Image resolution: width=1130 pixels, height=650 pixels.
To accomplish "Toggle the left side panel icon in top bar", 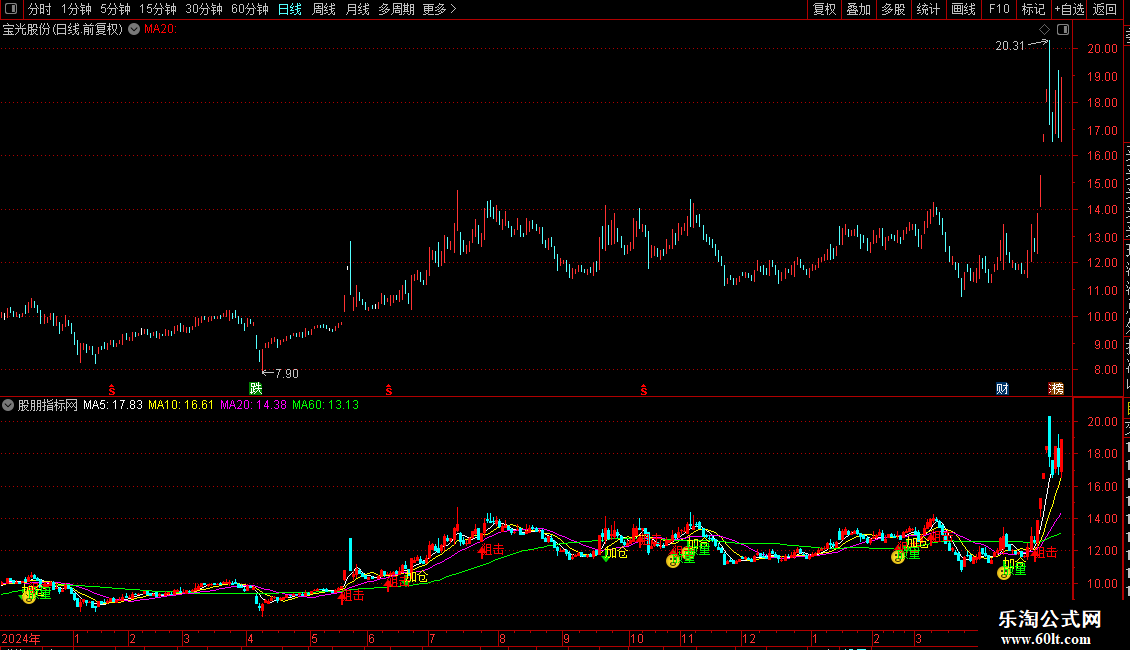I will 11,9.
